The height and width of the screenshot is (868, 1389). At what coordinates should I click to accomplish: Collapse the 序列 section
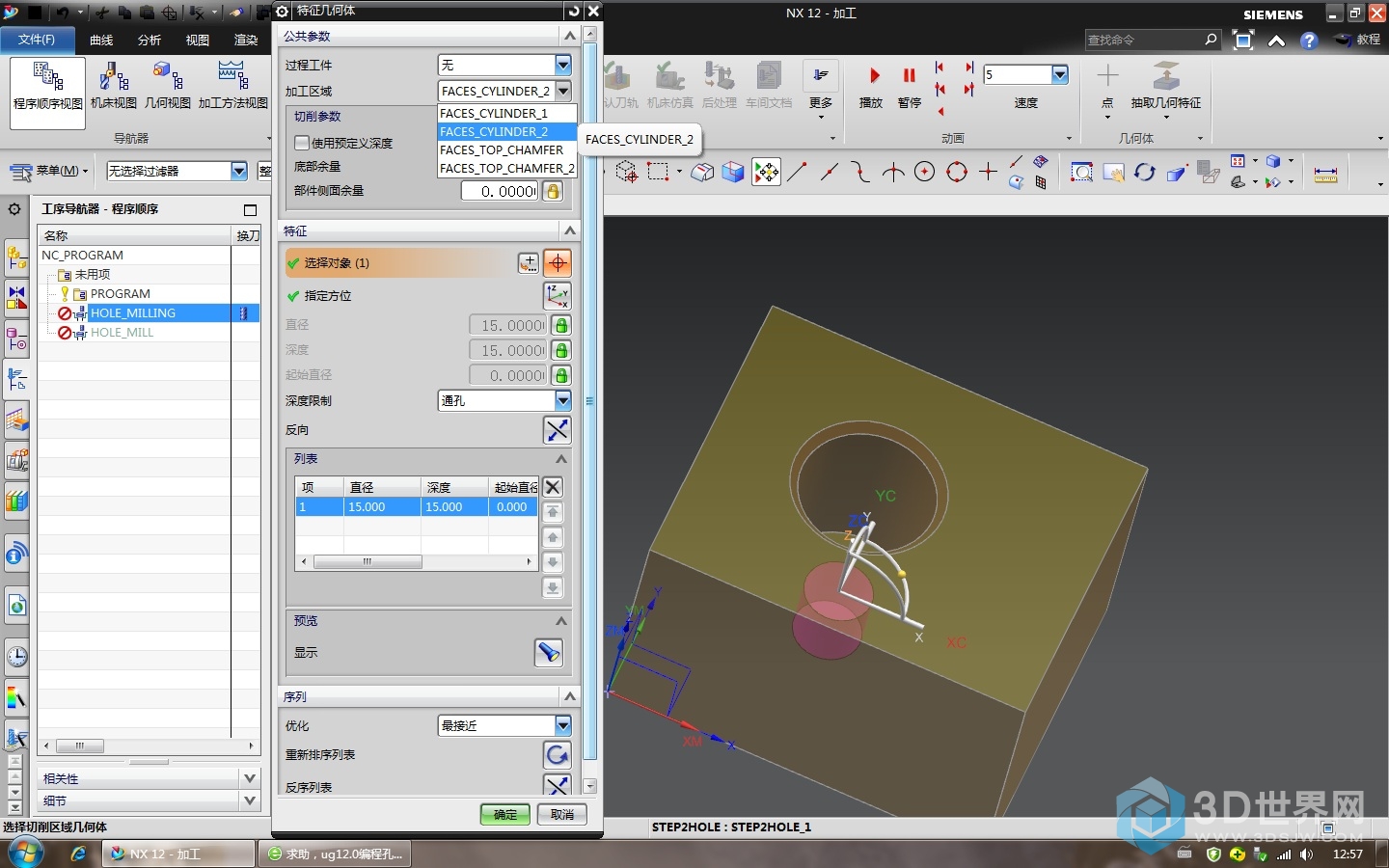pyautogui.click(x=569, y=695)
